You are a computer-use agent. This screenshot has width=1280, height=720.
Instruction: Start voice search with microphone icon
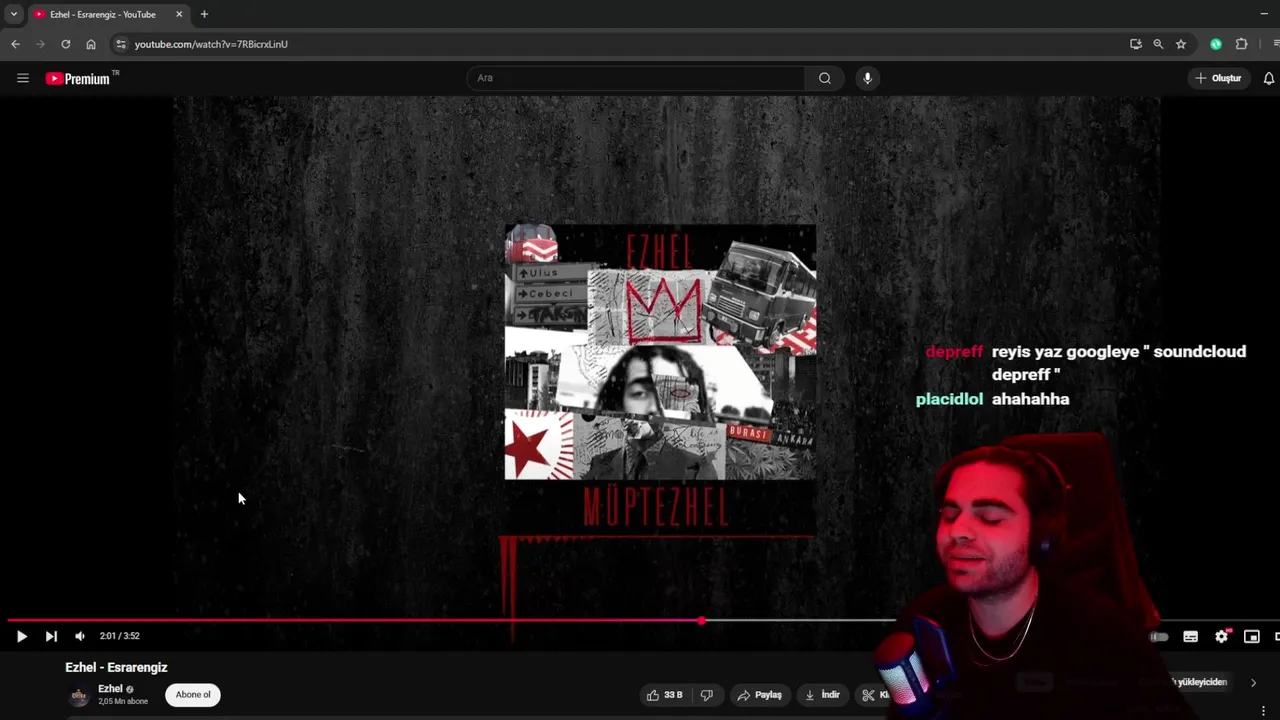point(867,78)
